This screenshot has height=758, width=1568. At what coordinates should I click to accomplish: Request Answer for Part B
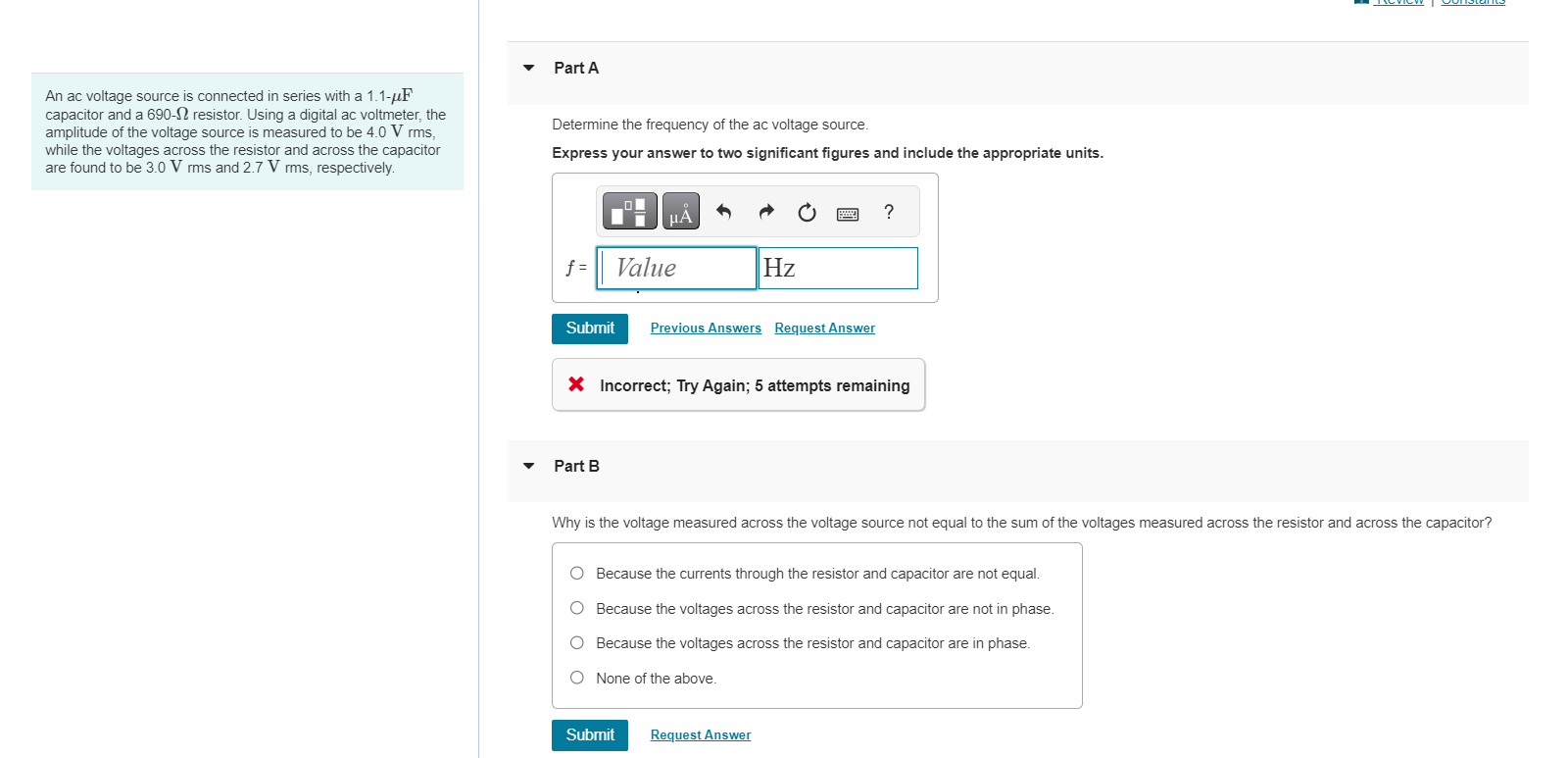point(700,734)
